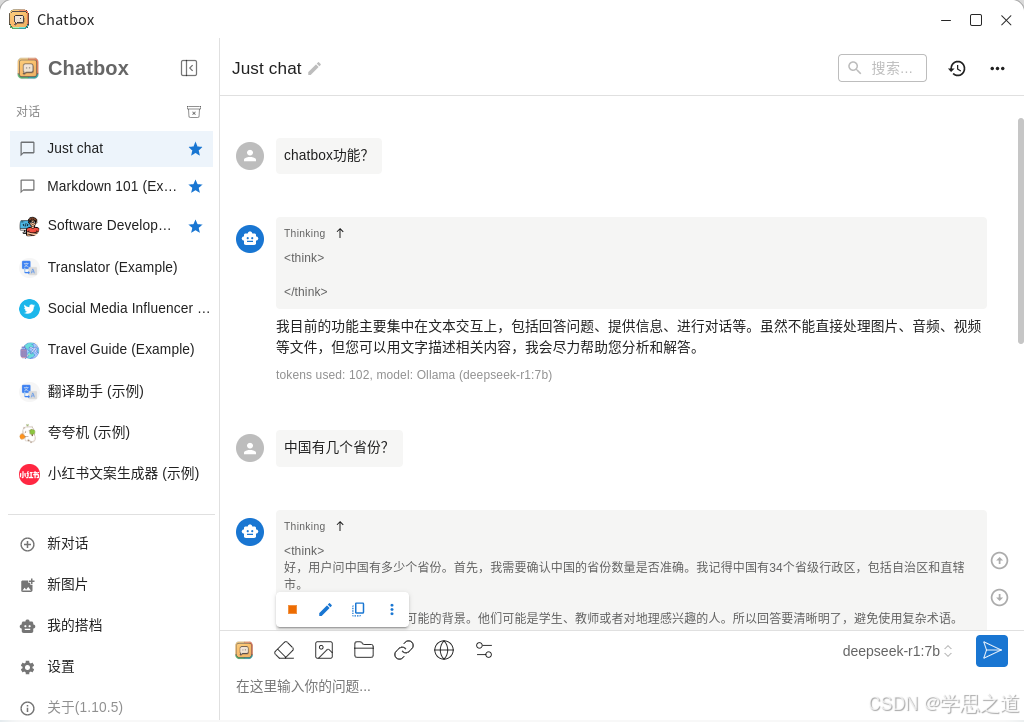Attach an image with picture icon
The width and height of the screenshot is (1024, 722).
click(x=324, y=650)
